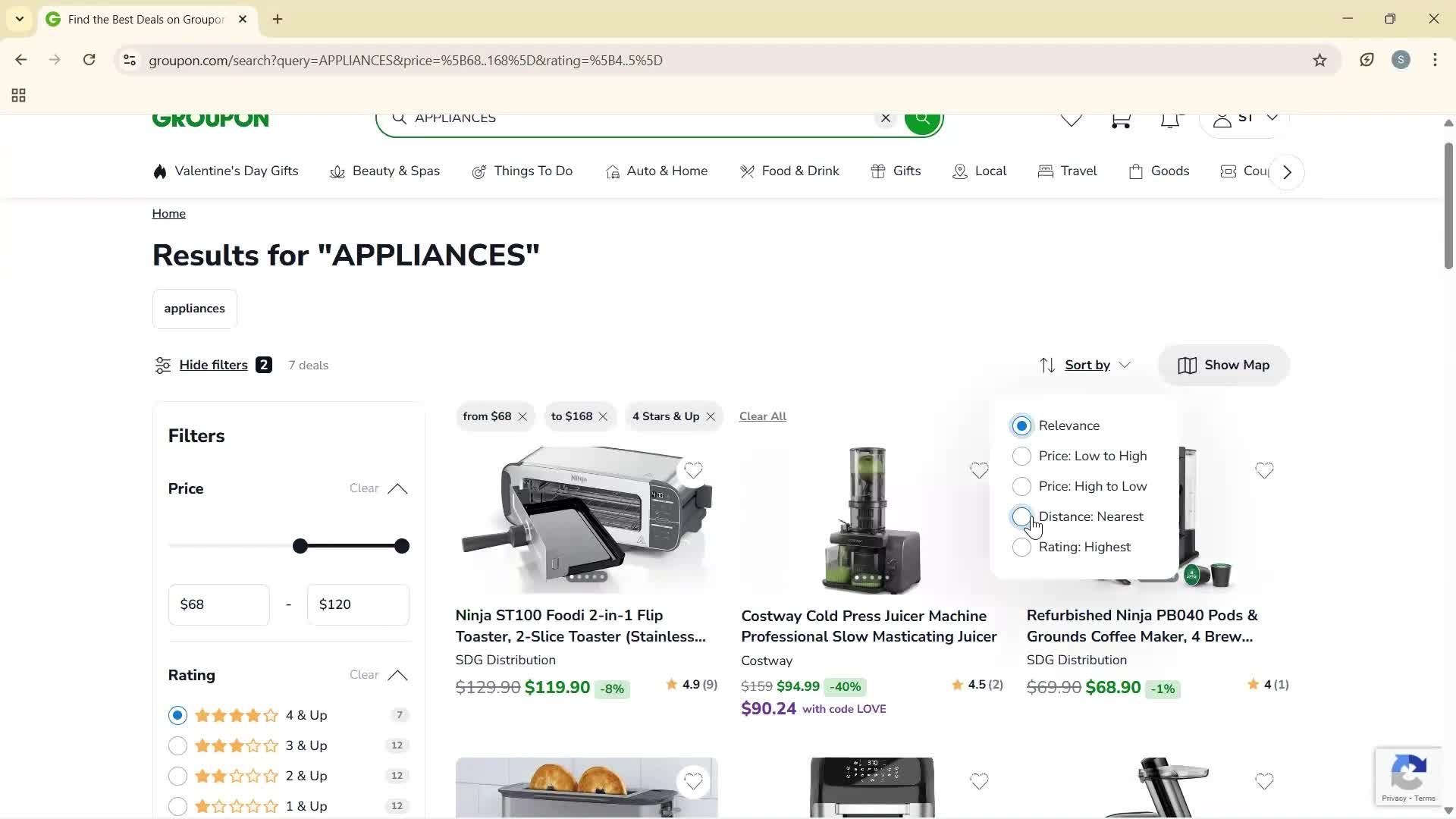Open the Travel category

pyautogui.click(x=1078, y=171)
